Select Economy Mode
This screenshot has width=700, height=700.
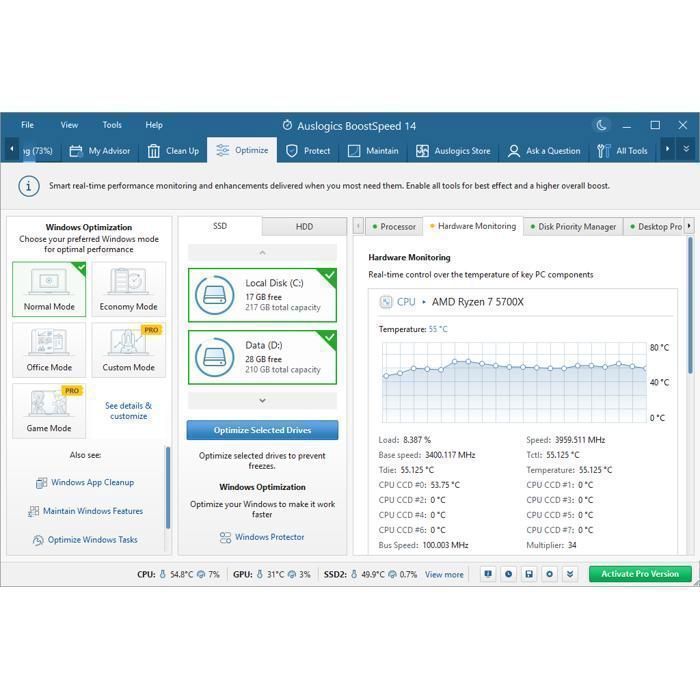(x=129, y=289)
